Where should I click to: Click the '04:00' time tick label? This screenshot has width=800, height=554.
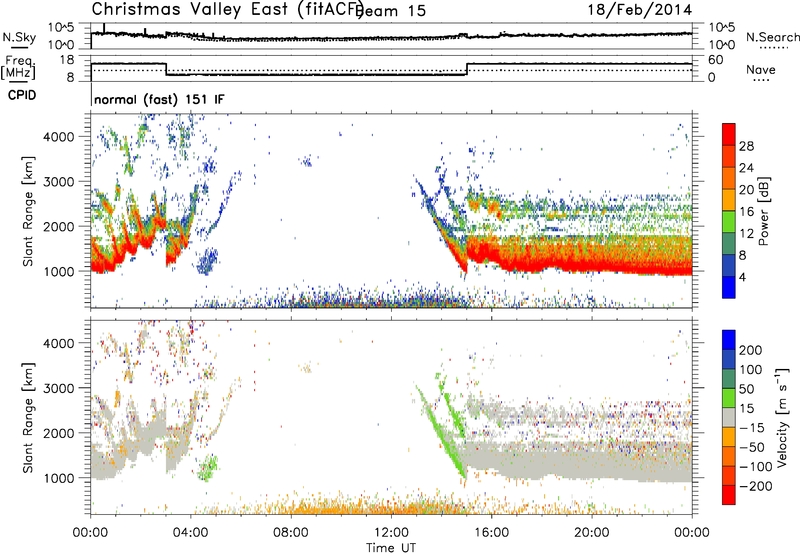tap(190, 533)
